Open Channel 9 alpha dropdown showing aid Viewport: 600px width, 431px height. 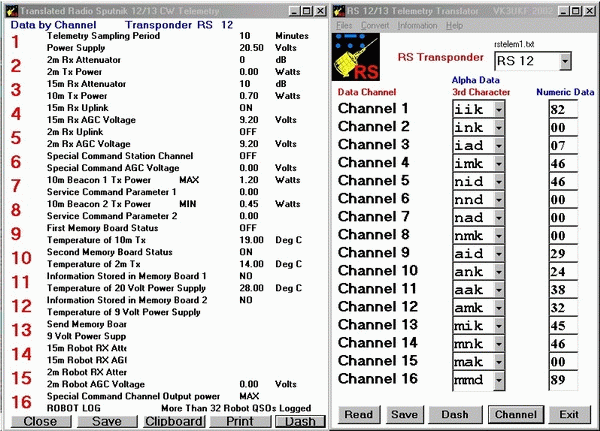(499, 253)
